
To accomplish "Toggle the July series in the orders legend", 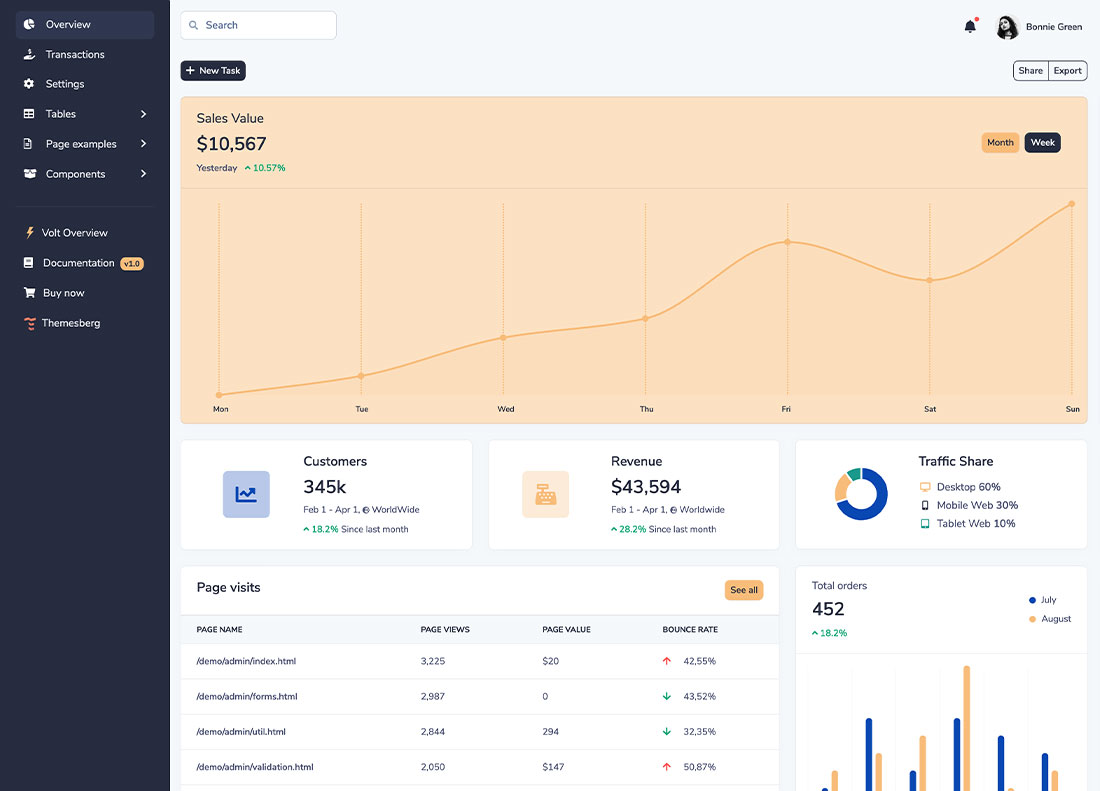I will (x=1044, y=600).
